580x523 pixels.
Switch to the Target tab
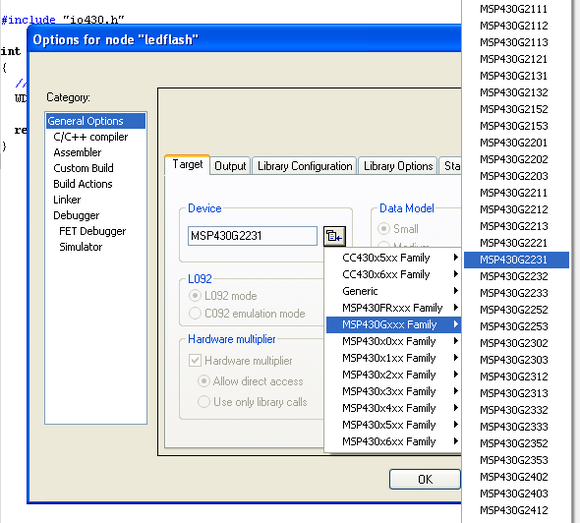[188, 164]
